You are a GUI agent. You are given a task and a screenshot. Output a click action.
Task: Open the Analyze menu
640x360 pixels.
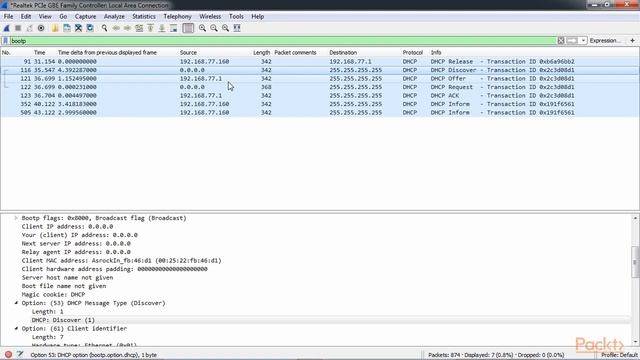point(114,17)
